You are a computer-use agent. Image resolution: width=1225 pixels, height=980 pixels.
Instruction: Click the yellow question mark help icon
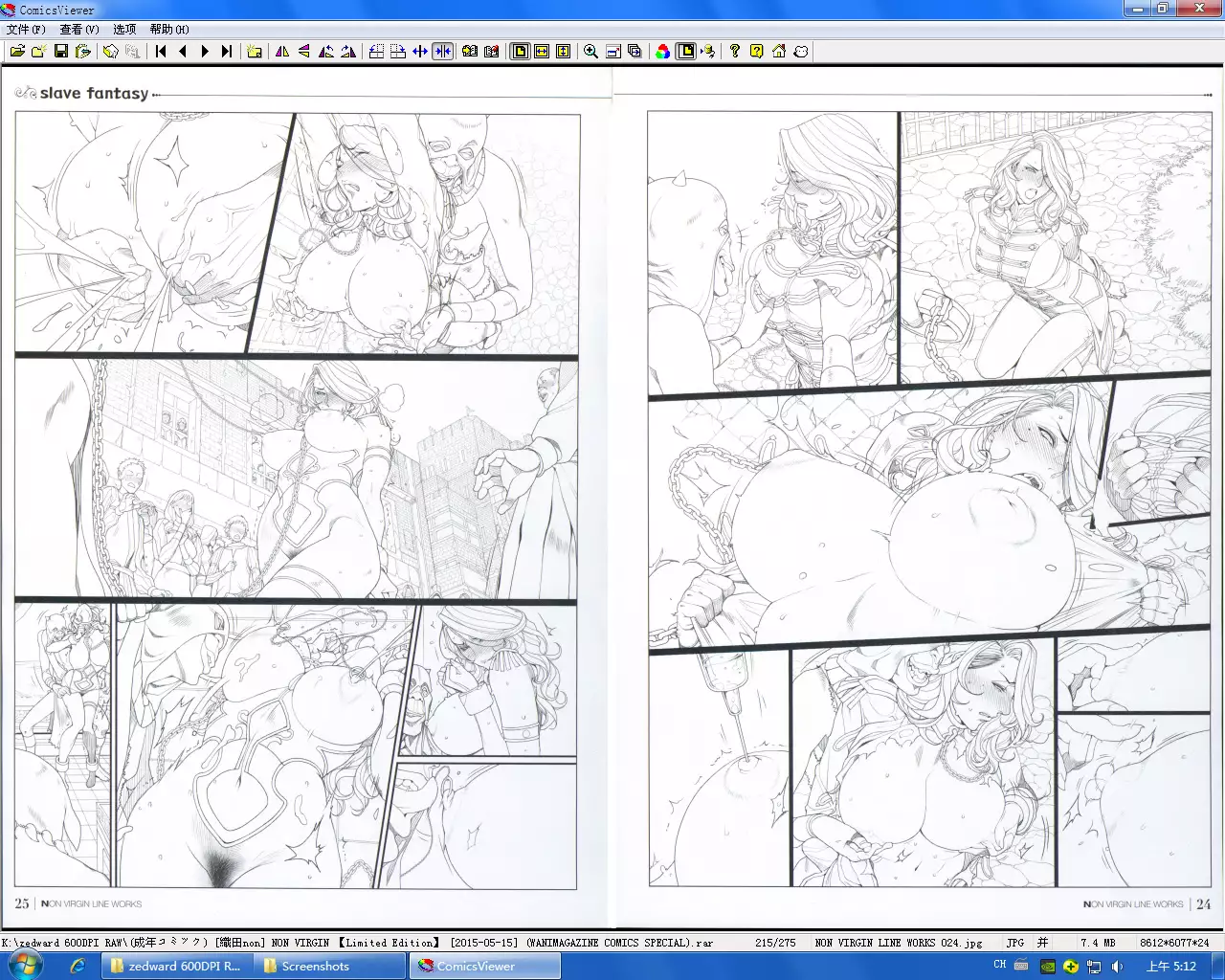(757, 52)
